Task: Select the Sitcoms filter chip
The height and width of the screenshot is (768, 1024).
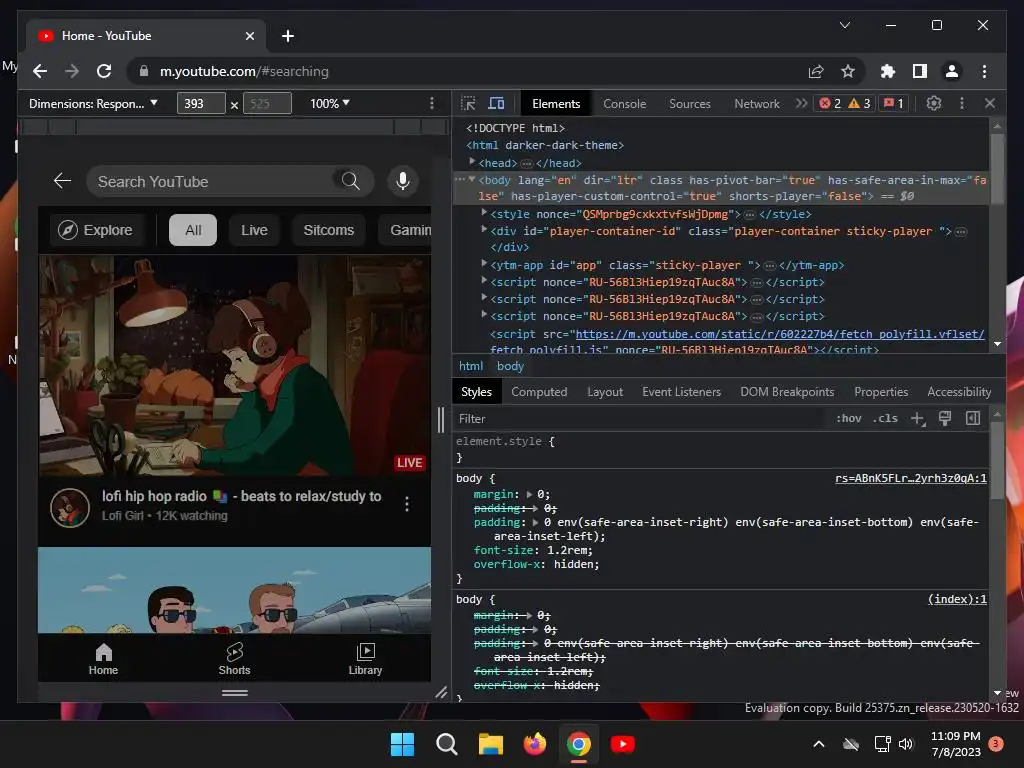Action: point(328,230)
